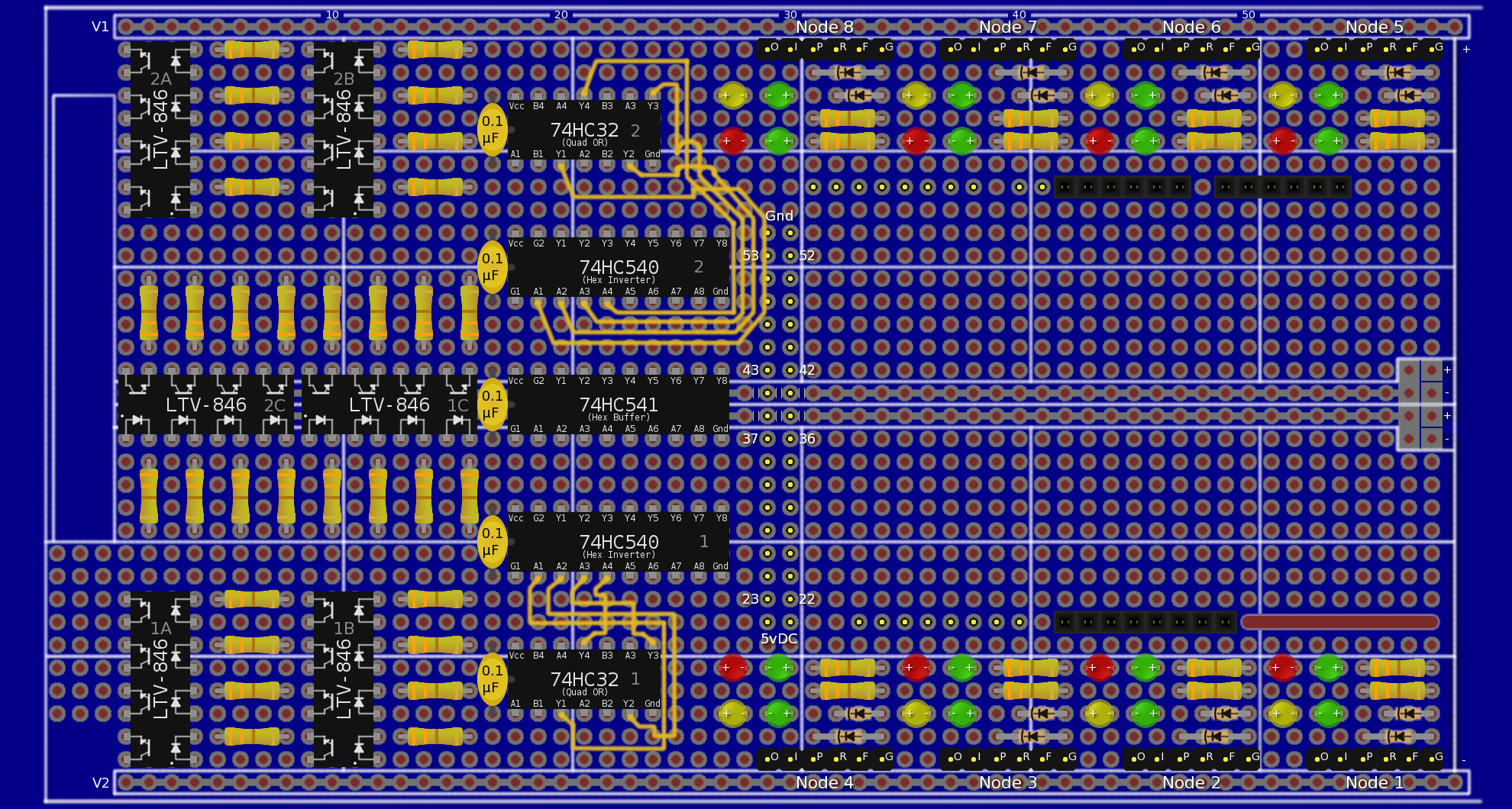Click the Node 3 label

[x=1008, y=782]
